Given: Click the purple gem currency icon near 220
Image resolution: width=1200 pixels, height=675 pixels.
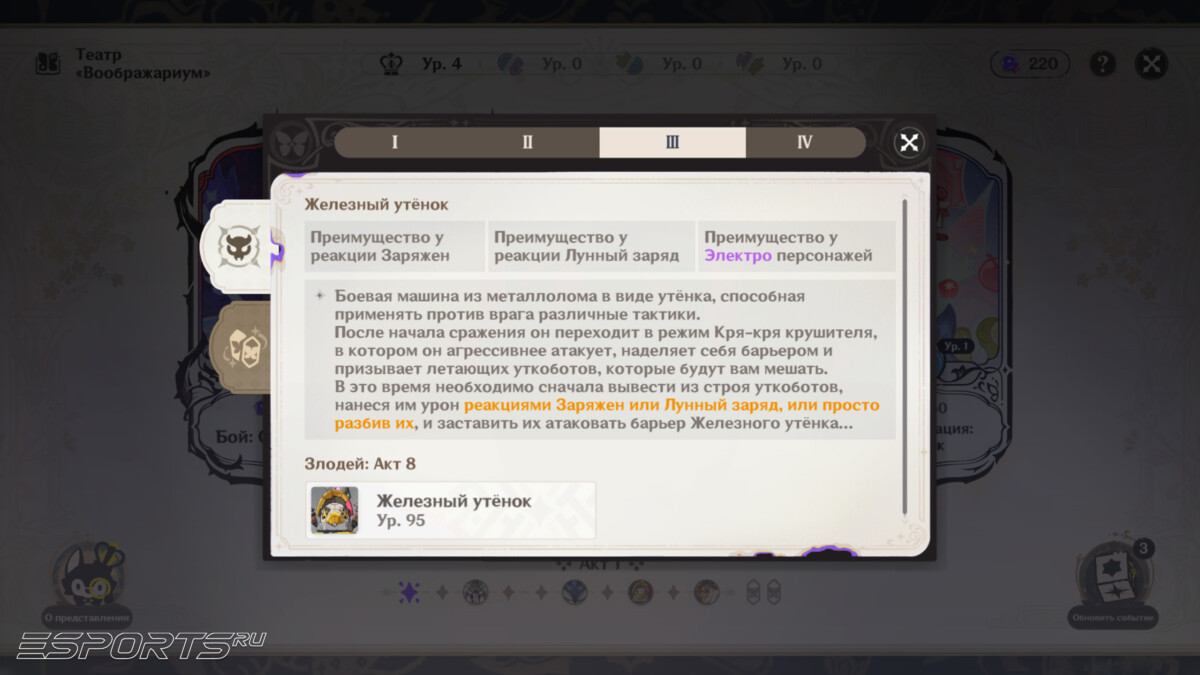Looking at the screenshot, I should coord(1012,63).
